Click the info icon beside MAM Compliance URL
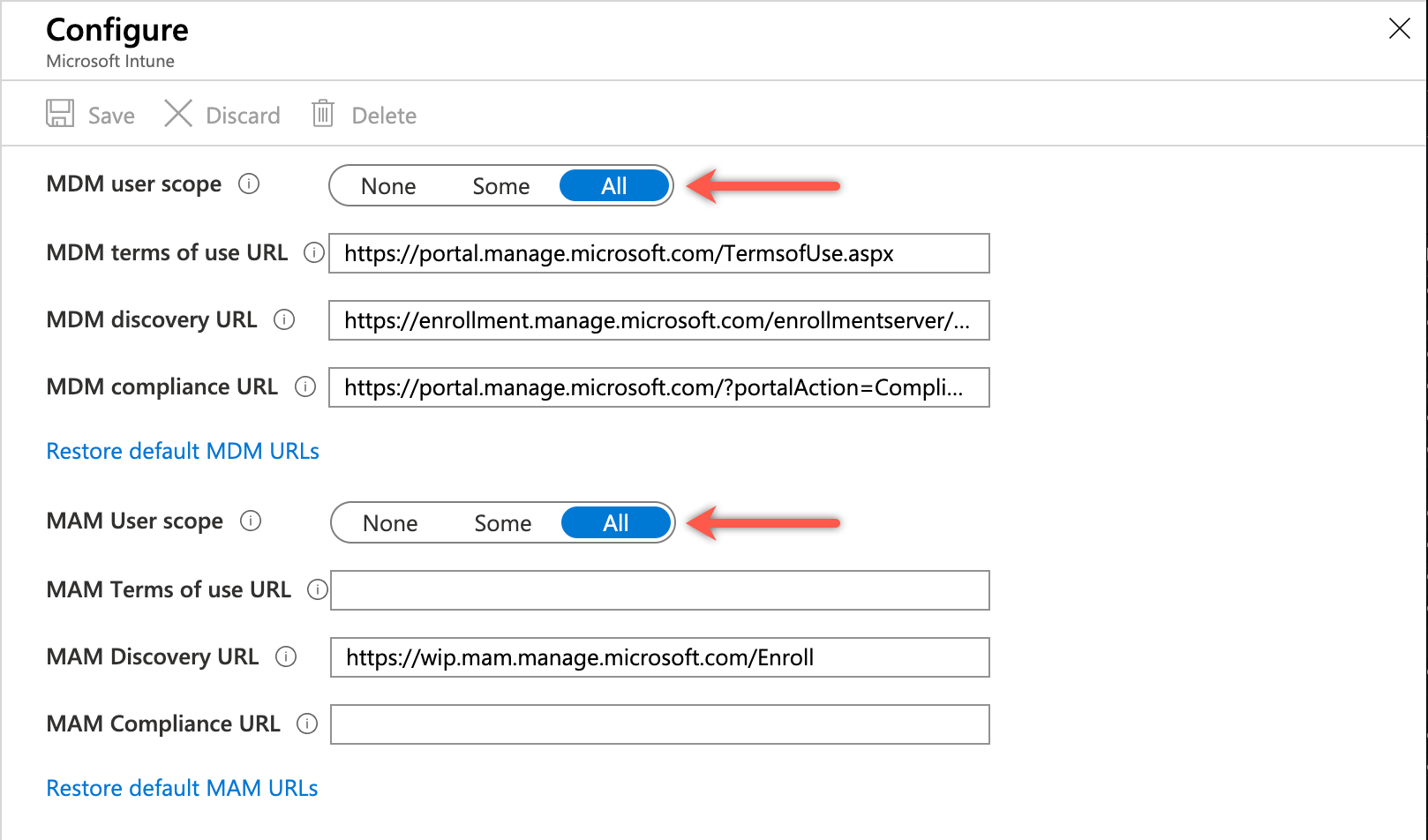 click(x=306, y=724)
